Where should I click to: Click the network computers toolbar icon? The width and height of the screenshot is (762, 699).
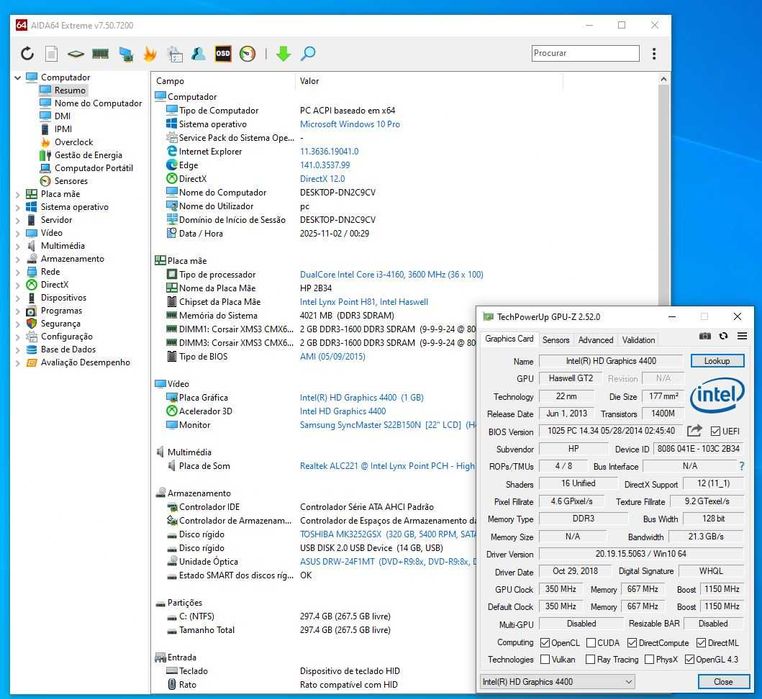[x=126, y=53]
